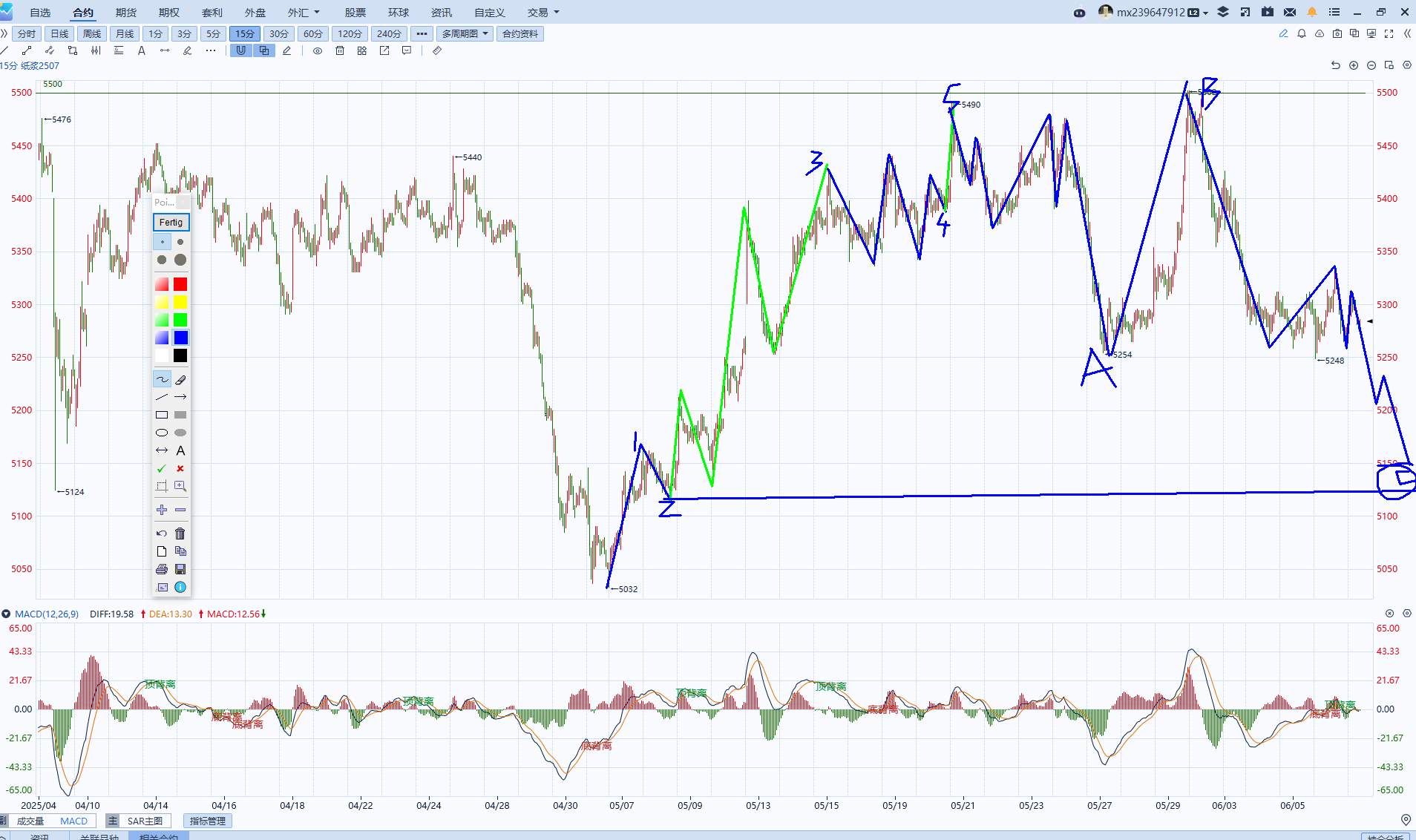The height and width of the screenshot is (840, 1416).
Task: Click the chart zoom-in plus icon
Action: pos(1353,65)
